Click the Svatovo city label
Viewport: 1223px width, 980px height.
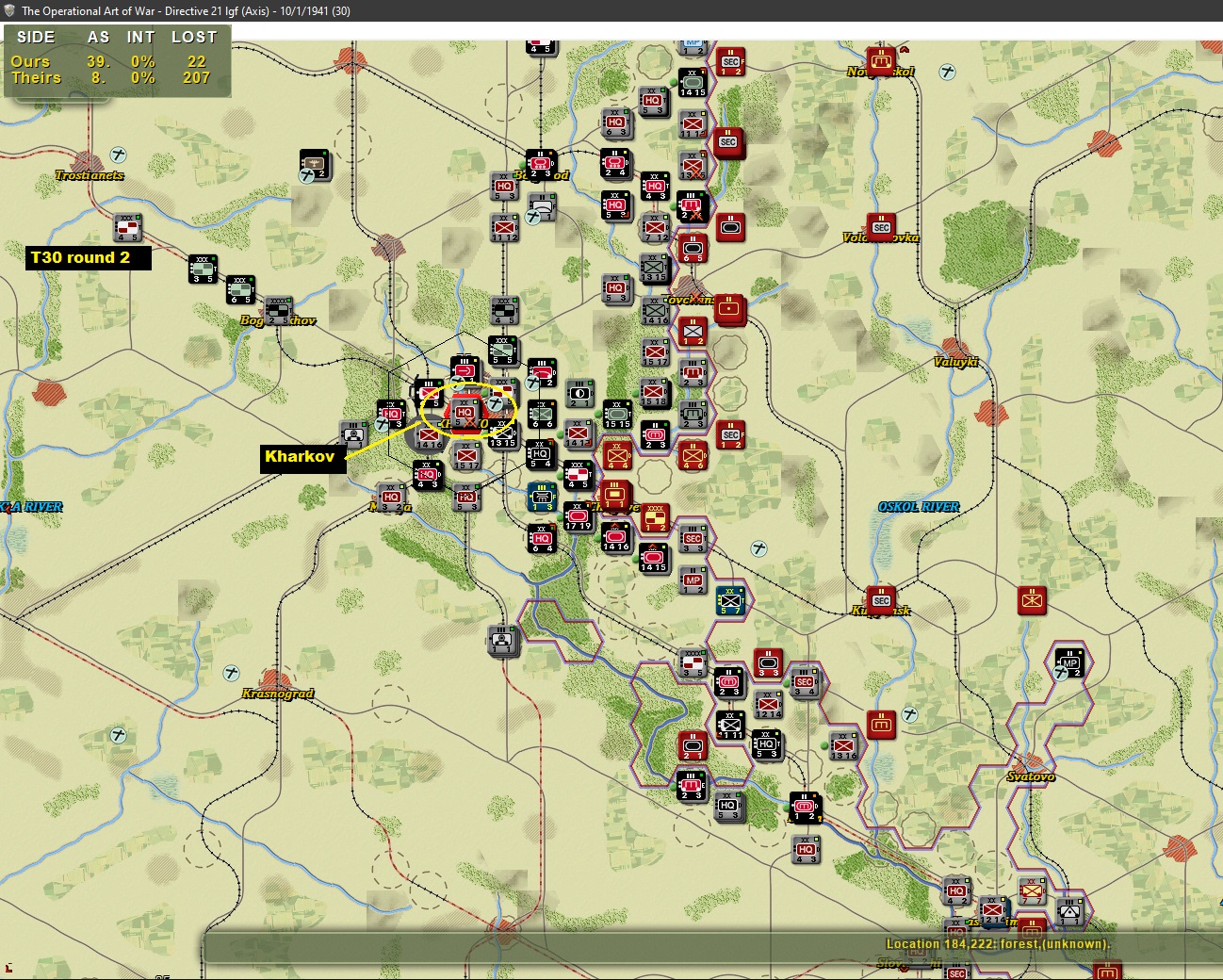pos(1031,776)
